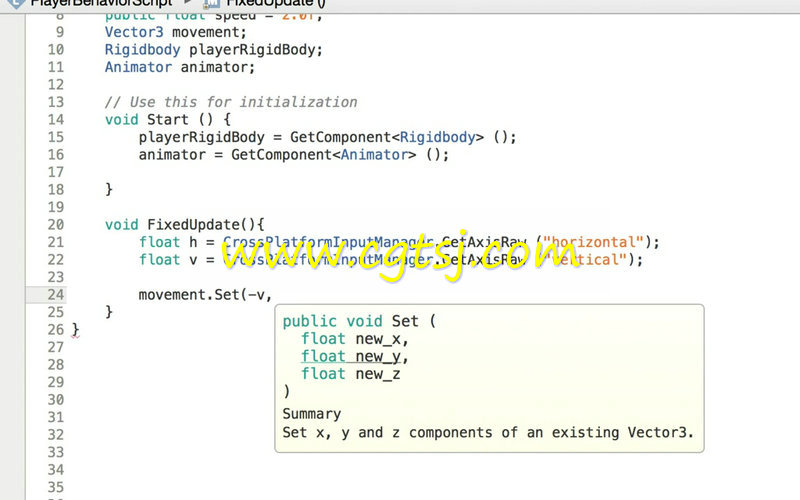Click the 'Start' method name on line 14
The image size is (800, 500).
[168, 119]
